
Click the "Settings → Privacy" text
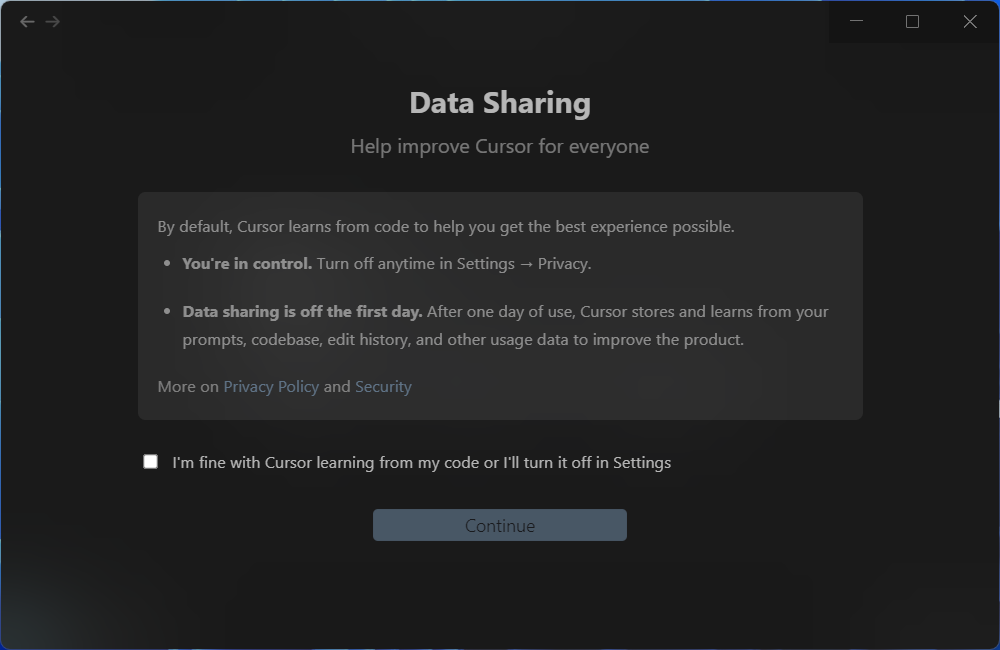[x=523, y=264]
